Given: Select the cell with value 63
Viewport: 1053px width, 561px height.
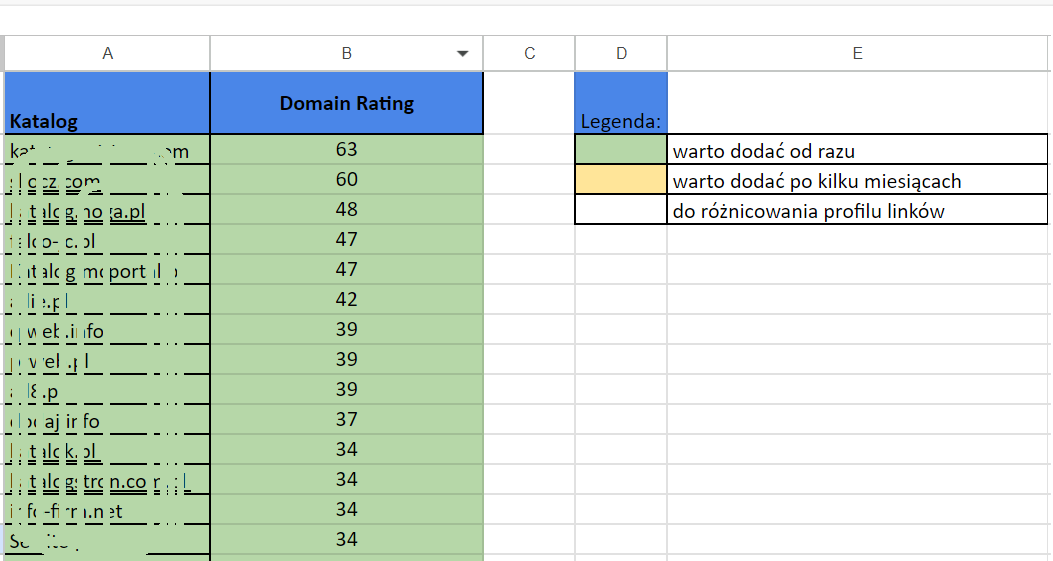Looking at the screenshot, I should (347, 149).
